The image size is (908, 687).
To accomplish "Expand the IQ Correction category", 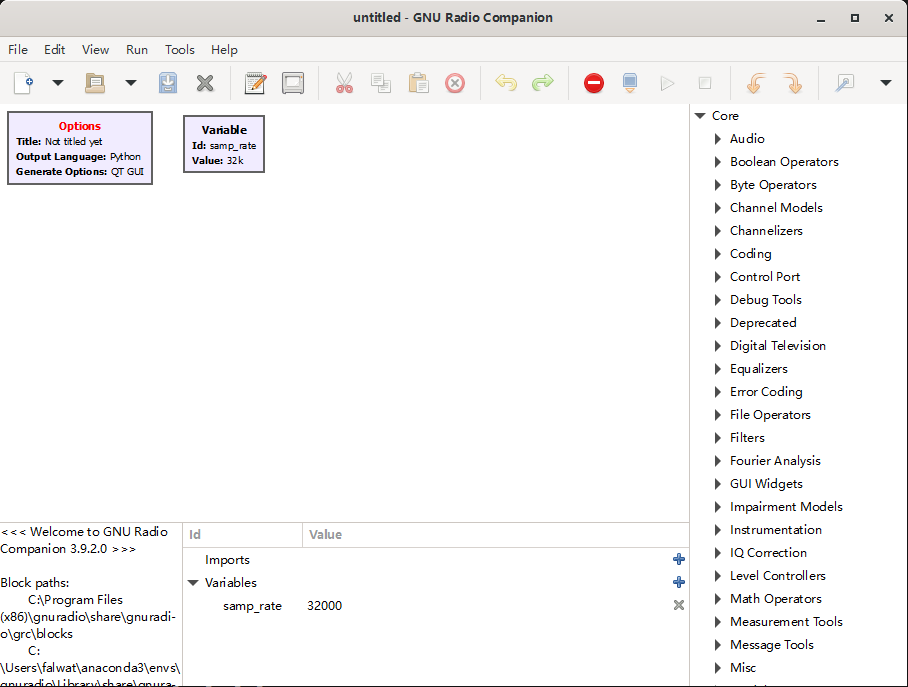I will [x=717, y=553].
